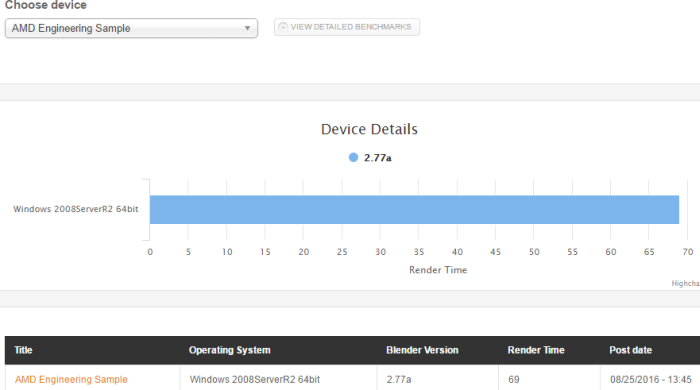
Task: Click the Render Time axis label
Action: pyautogui.click(x=438, y=270)
